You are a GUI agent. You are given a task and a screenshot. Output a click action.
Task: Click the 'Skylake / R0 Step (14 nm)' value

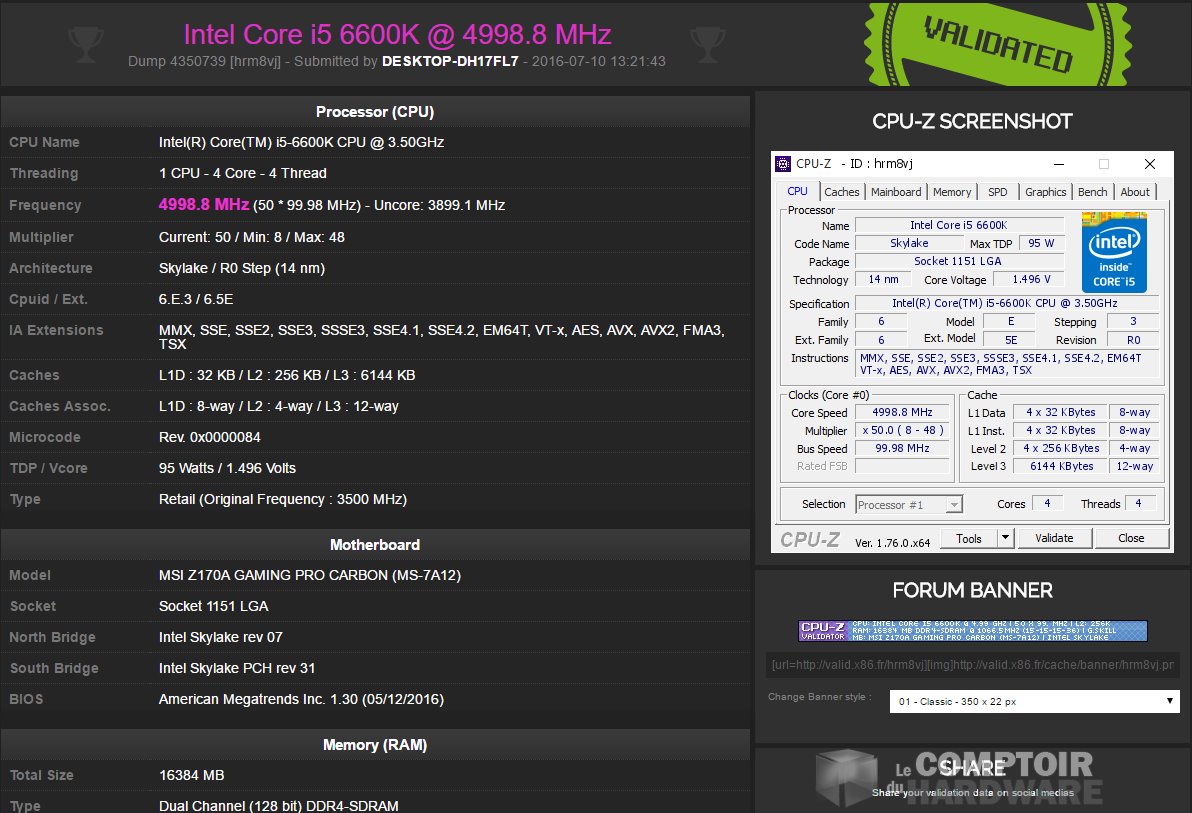tap(242, 268)
